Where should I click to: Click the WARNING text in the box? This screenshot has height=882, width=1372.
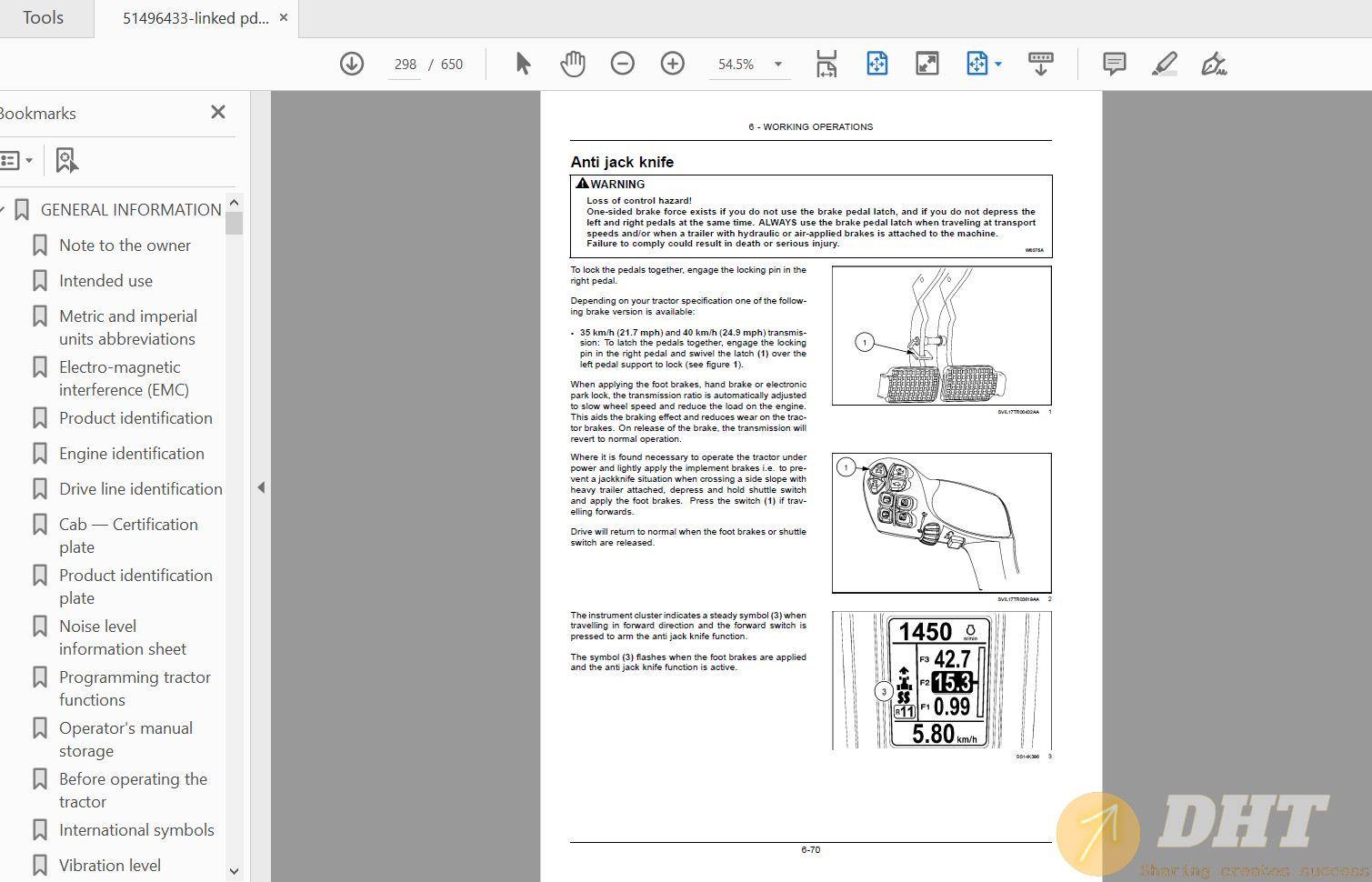coord(617,184)
